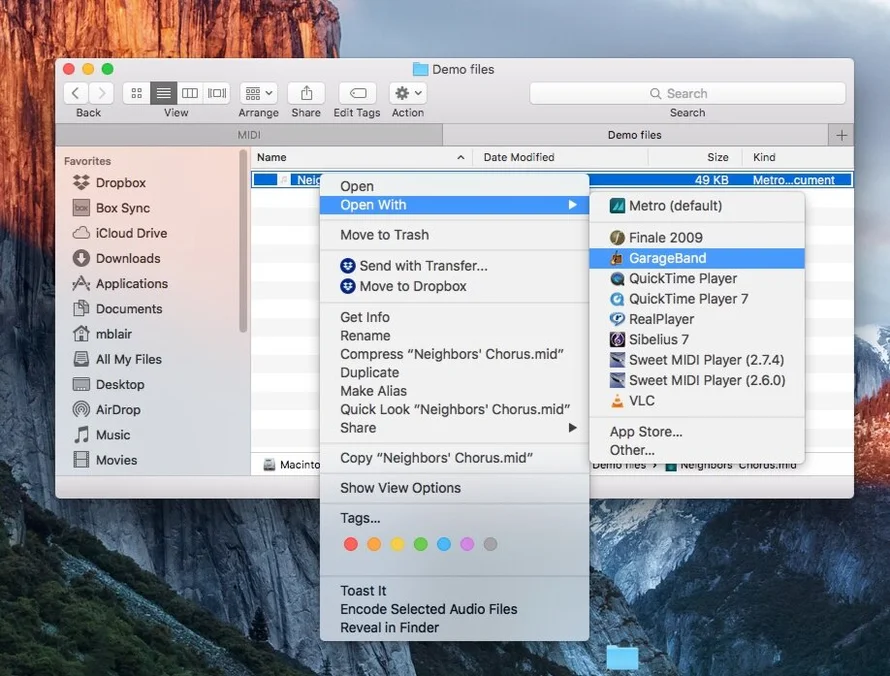Pick Sweet MIDI Player (2.6.0)

[x=697, y=380]
